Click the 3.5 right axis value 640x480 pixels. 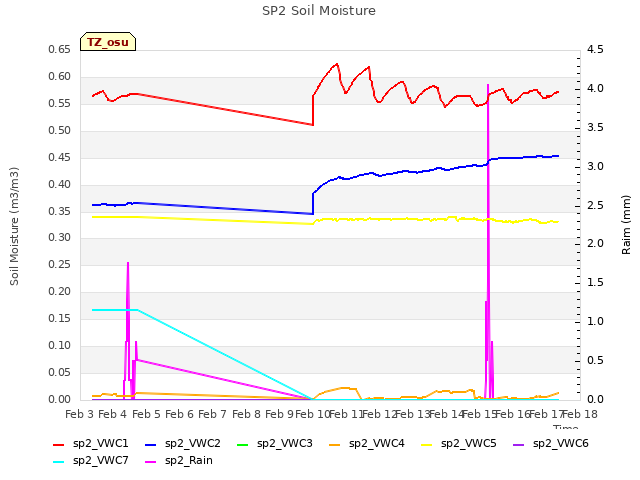[x=595, y=128]
